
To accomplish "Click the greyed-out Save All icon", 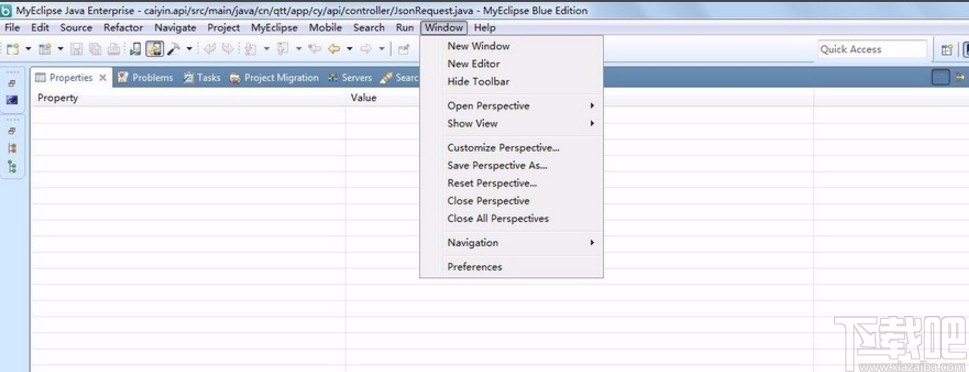I will point(95,49).
